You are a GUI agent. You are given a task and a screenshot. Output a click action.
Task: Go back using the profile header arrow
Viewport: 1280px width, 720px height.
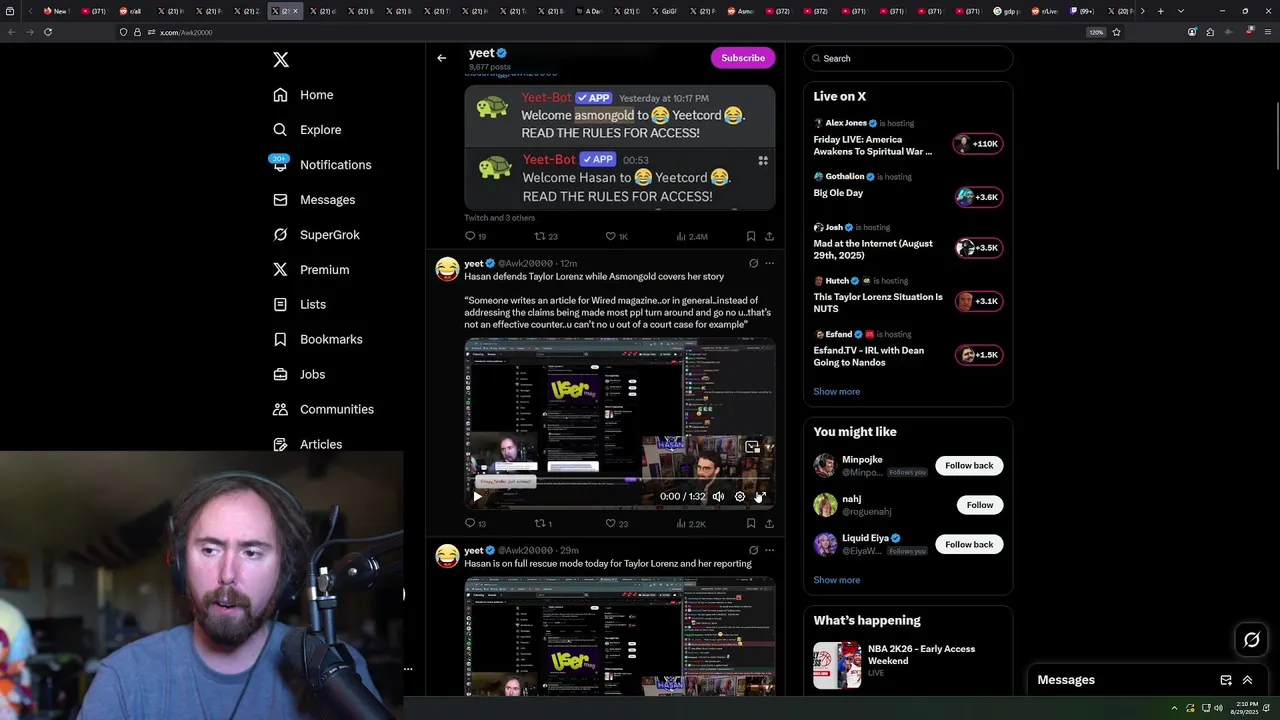[441, 58]
